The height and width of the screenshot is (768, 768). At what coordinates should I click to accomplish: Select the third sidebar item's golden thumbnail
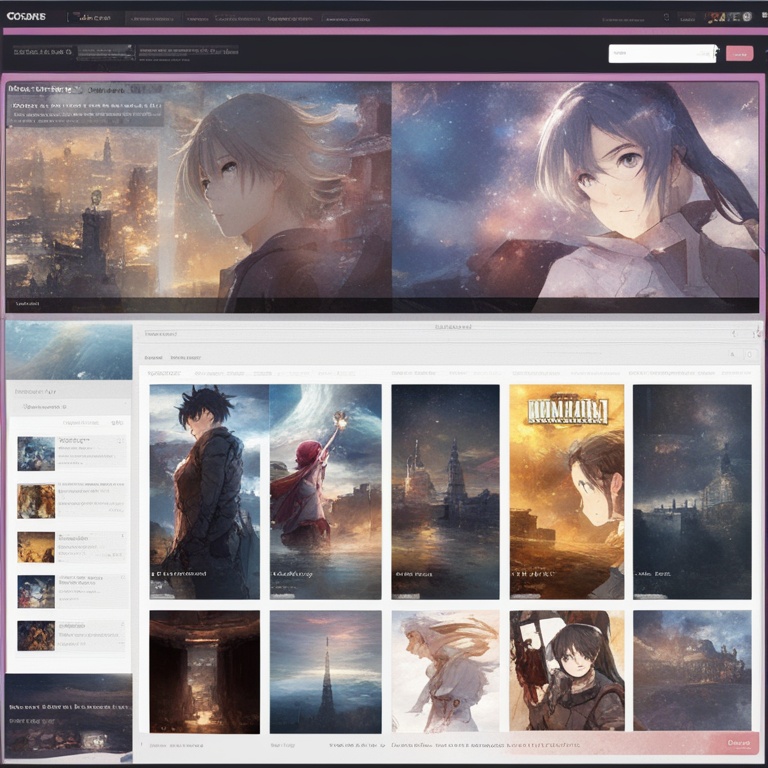click(x=36, y=547)
